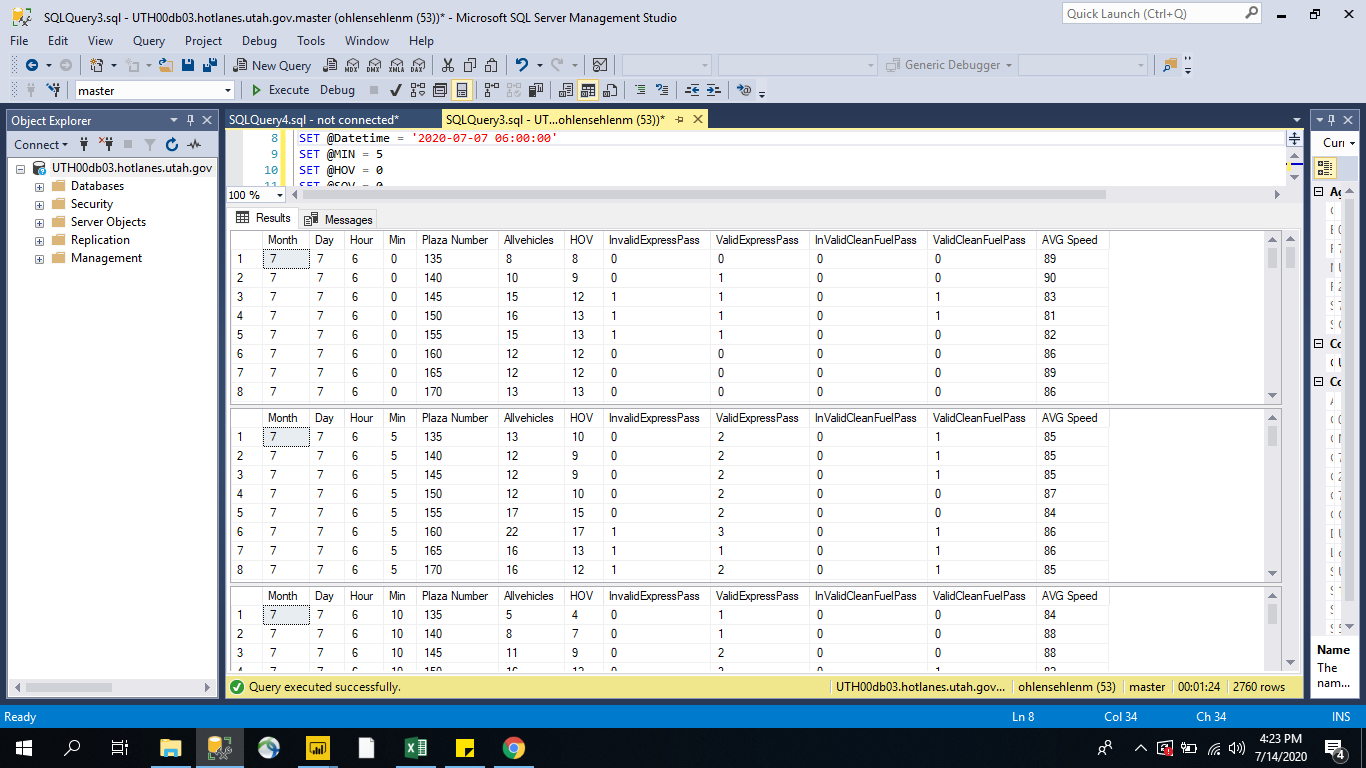Expand the Server Objects node
This screenshot has width=1366, height=768.
coord(40,222)
